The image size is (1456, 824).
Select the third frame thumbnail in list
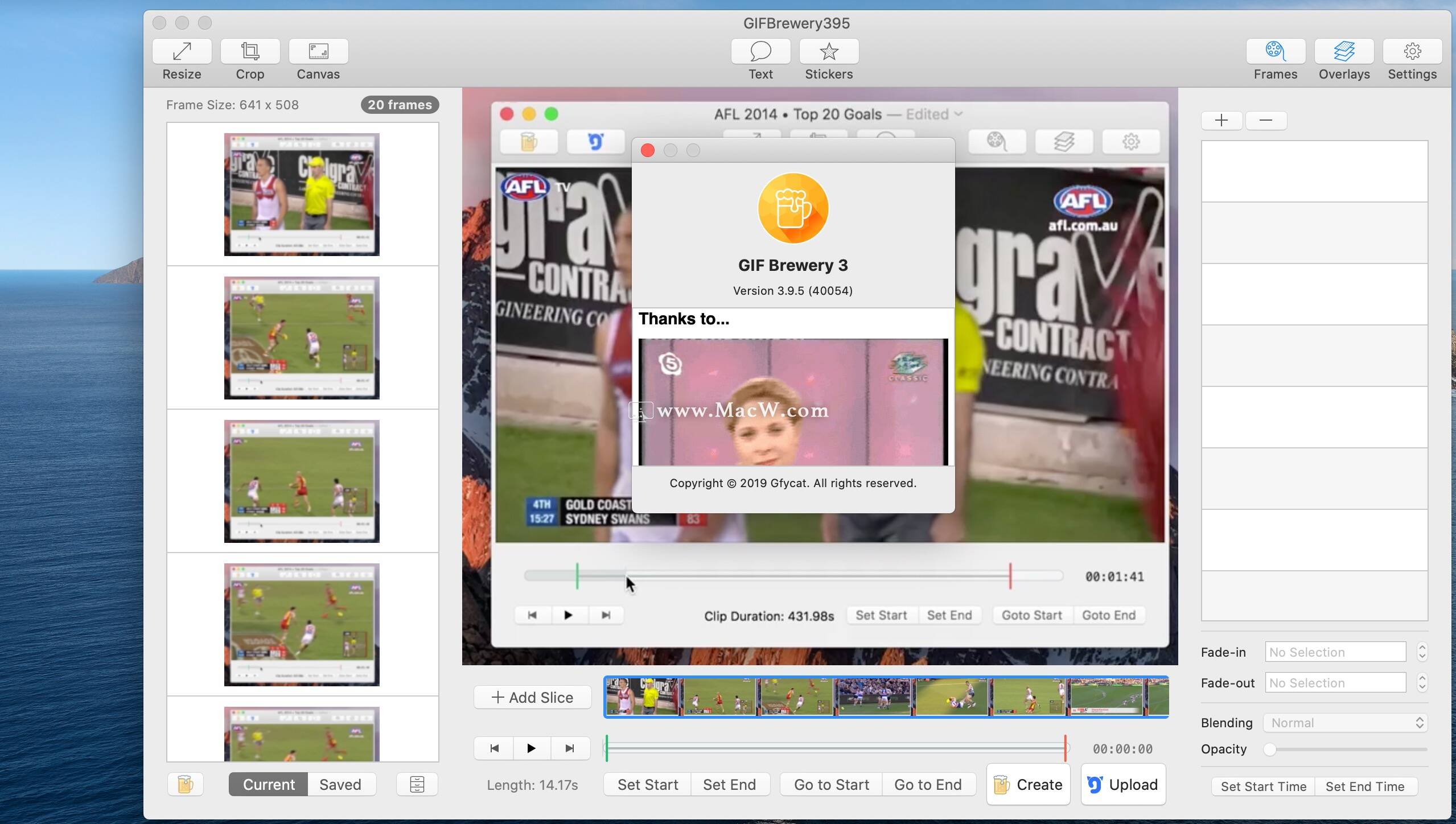tap(302, 481)
